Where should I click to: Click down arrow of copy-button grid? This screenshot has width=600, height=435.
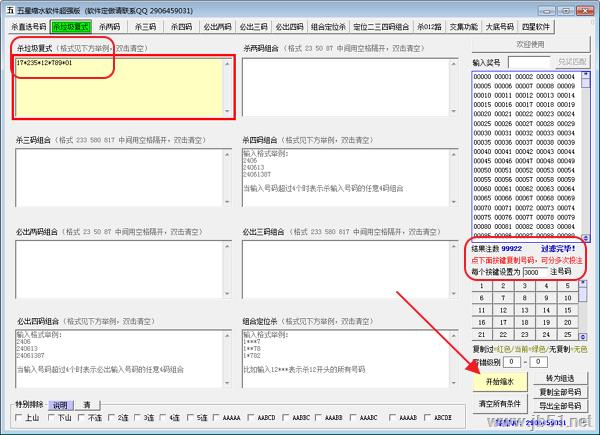(x=583, y=337)
